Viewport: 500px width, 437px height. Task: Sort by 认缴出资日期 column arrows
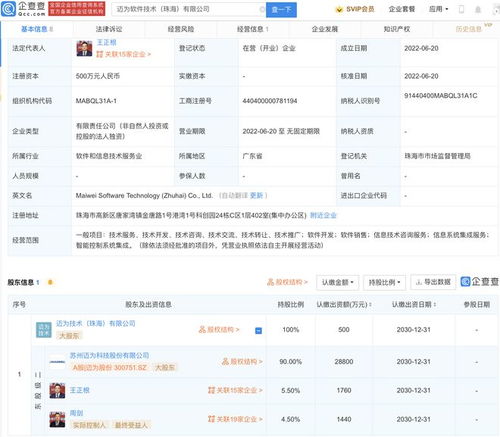[x=435, y=305]
